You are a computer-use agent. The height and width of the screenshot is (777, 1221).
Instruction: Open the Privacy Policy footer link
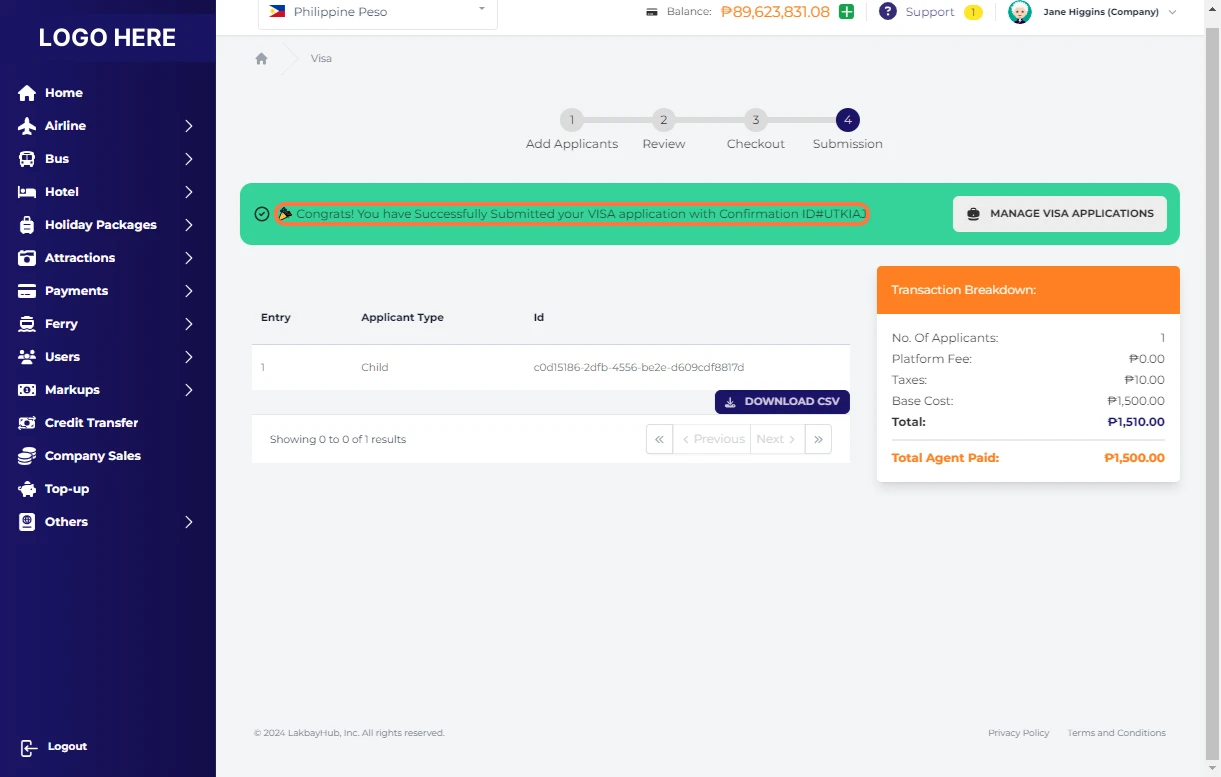click(1018, 733)
